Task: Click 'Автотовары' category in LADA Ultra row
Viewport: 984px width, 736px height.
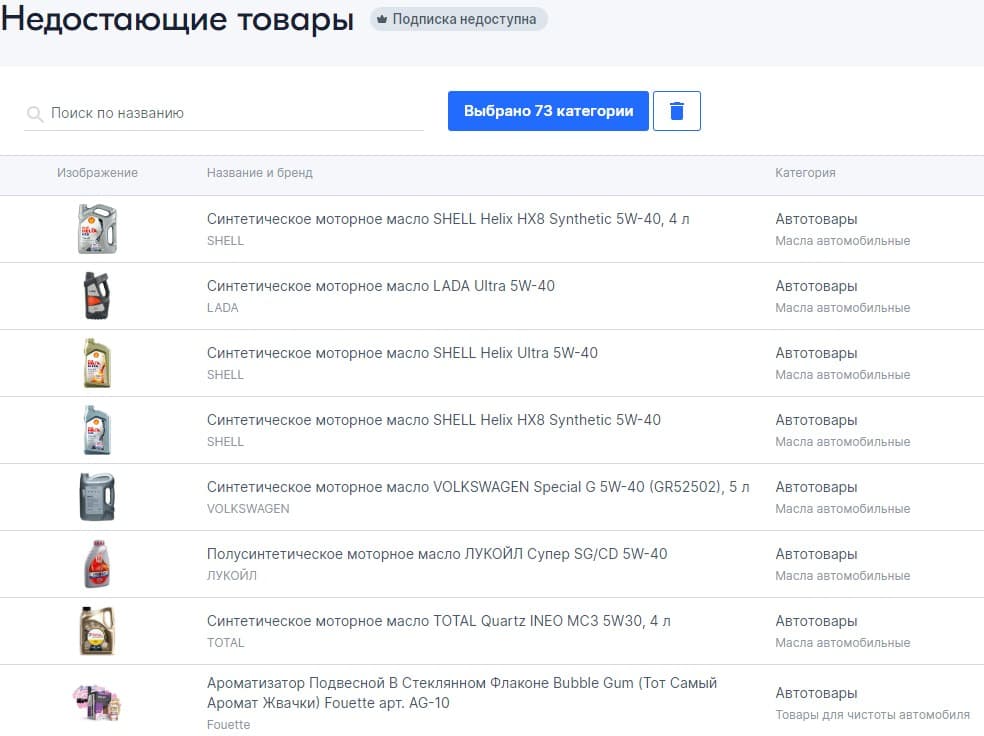Action: click(816, 286)
